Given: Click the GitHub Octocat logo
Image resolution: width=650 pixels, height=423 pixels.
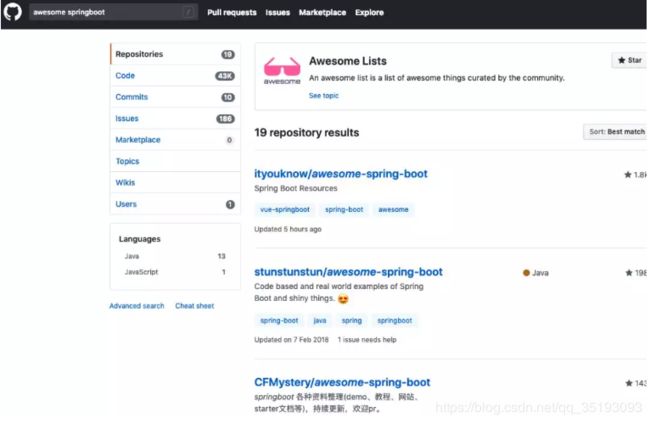Looking at the screenshot, I should (12, 12).
